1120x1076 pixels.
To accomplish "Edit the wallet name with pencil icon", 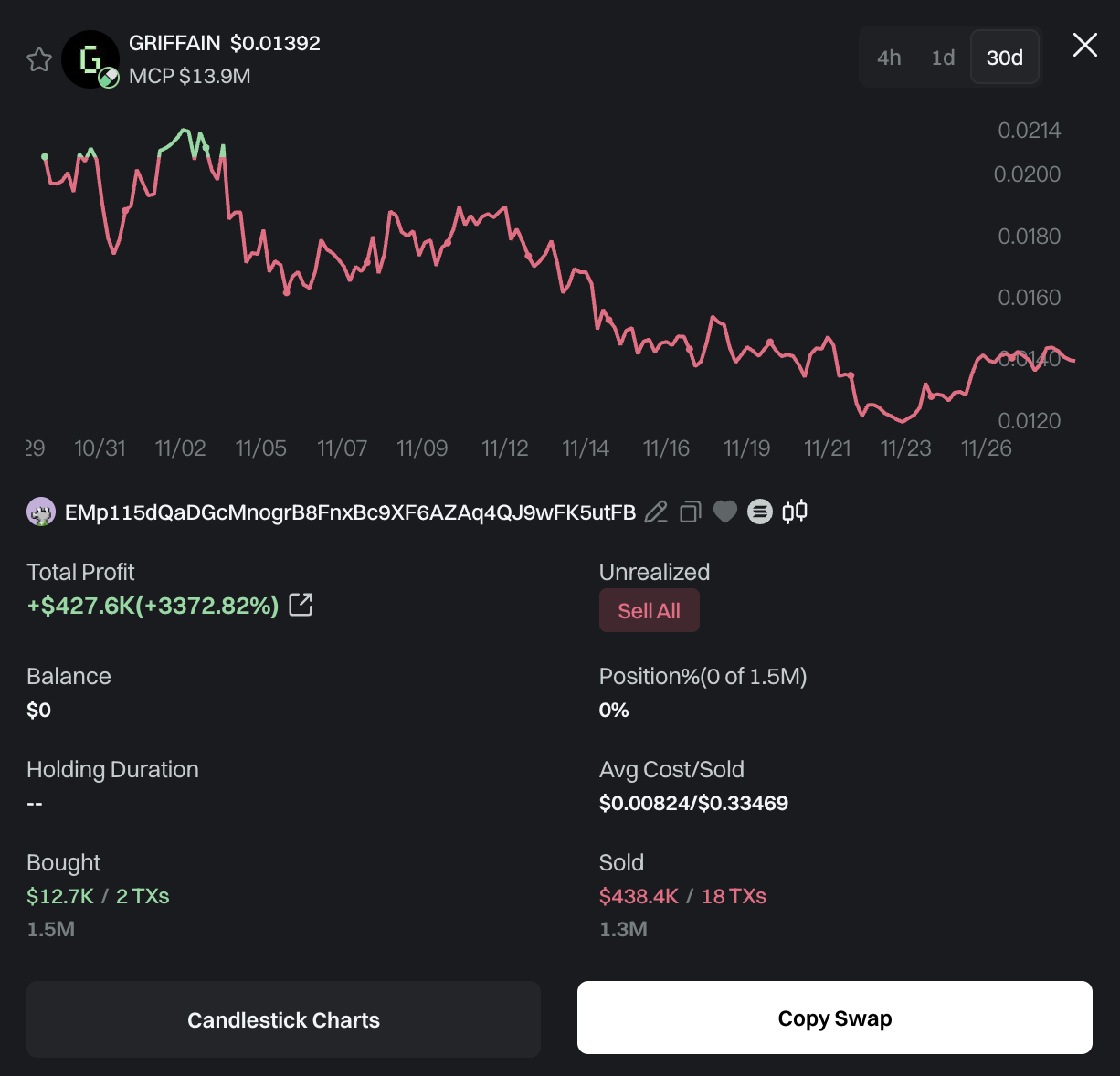I will point(656,512).
